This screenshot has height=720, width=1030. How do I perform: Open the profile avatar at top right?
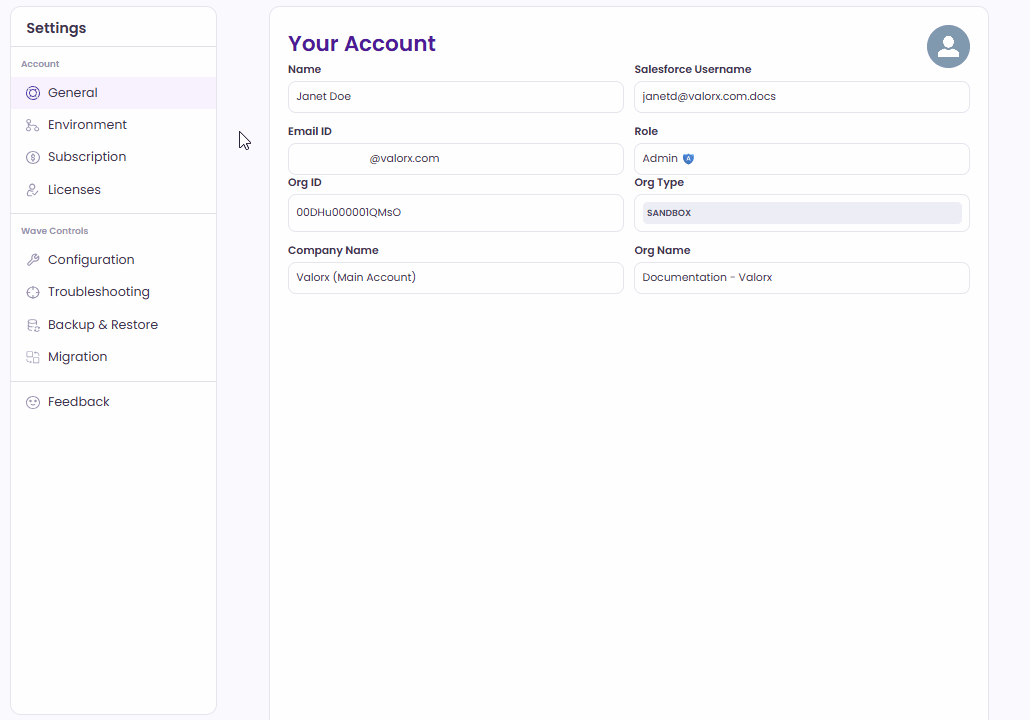[x=948, y=47]
